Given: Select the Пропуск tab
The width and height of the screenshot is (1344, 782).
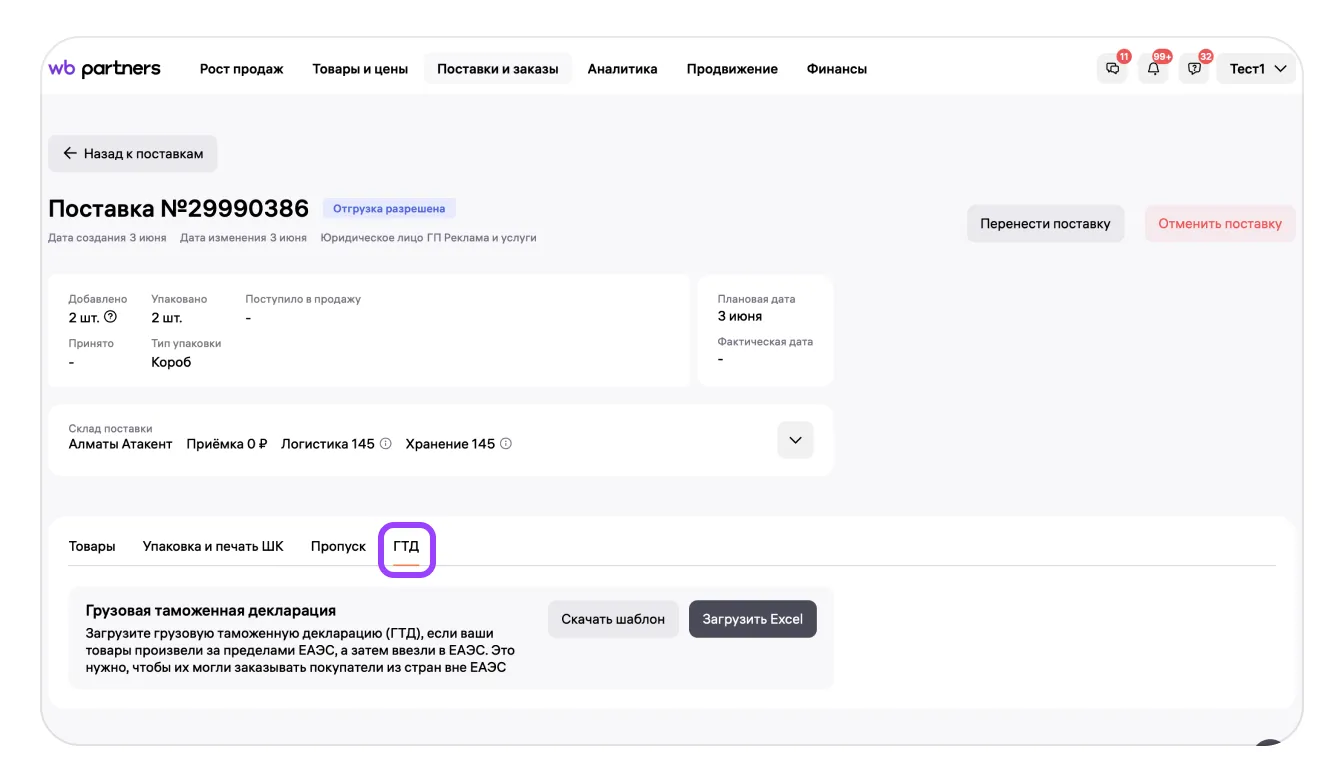Looking at the screenshot, I should [x=338, y=546].
